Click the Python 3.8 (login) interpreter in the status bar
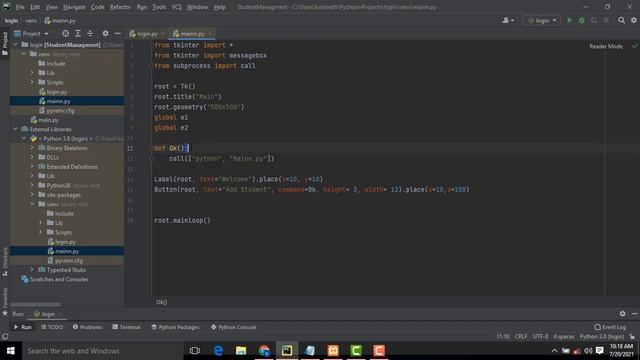The height and width of the screenshot is (360, 640). pyautogui.click(x=602, y=337)
